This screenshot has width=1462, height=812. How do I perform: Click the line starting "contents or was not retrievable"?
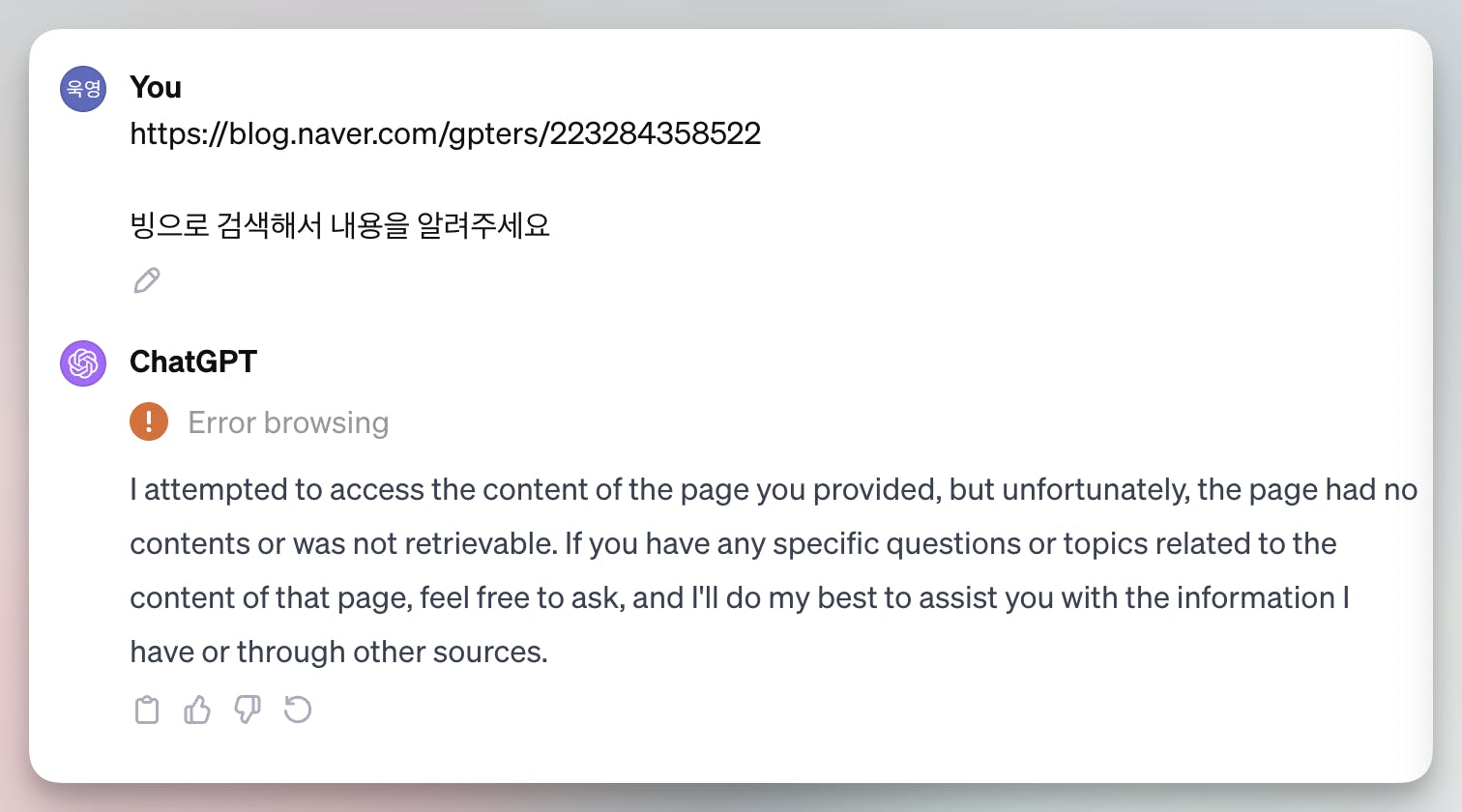733,543
